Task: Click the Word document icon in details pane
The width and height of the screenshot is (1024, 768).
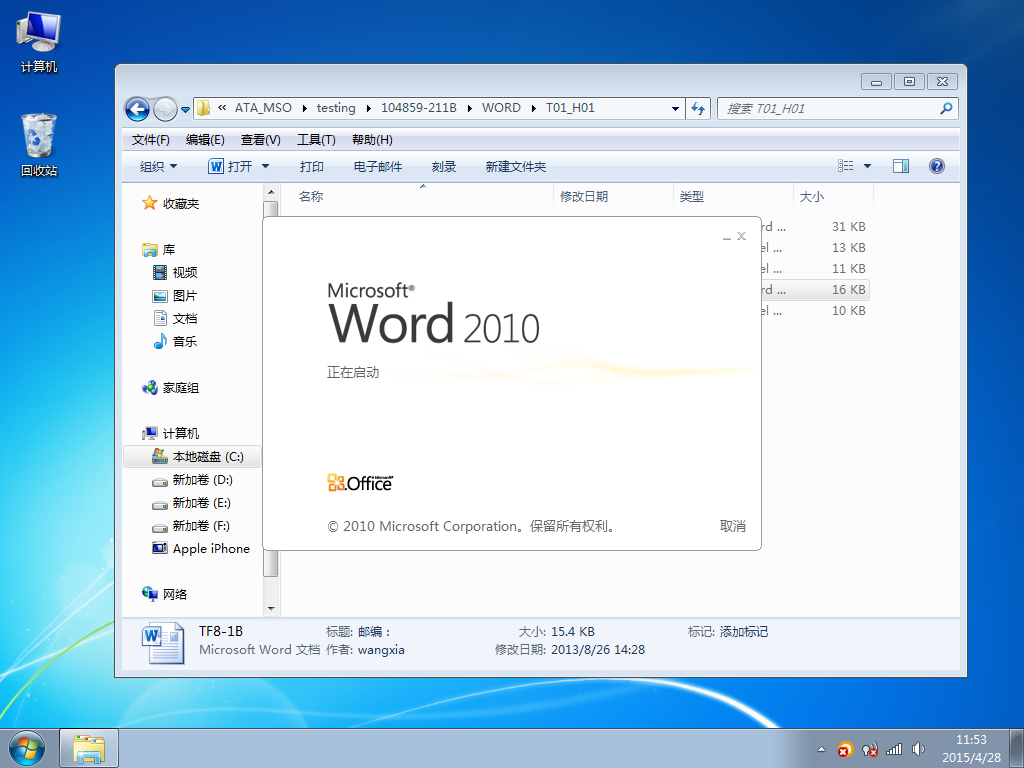Action: (x=163, y=643)
